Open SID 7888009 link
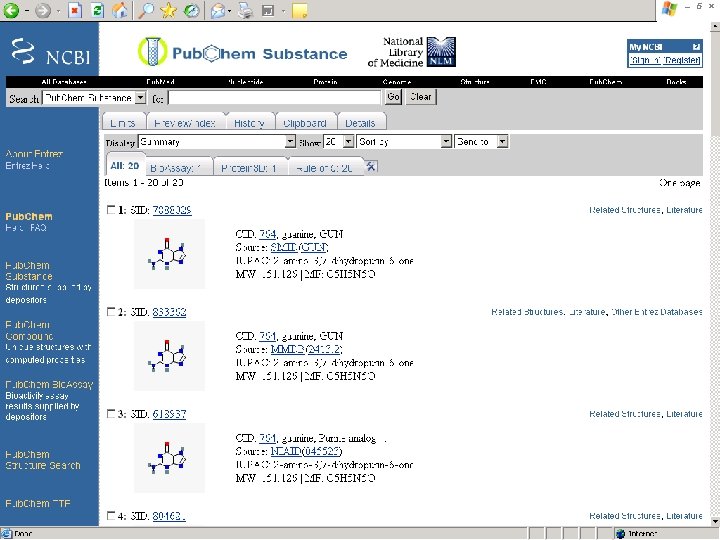 click(172, 210)
